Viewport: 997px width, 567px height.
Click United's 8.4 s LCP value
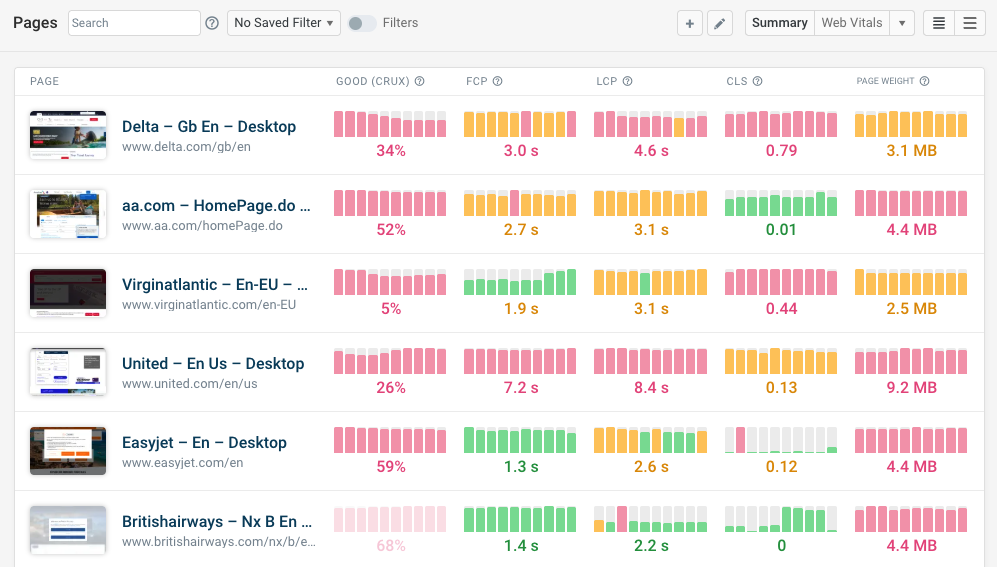[651, 388]
